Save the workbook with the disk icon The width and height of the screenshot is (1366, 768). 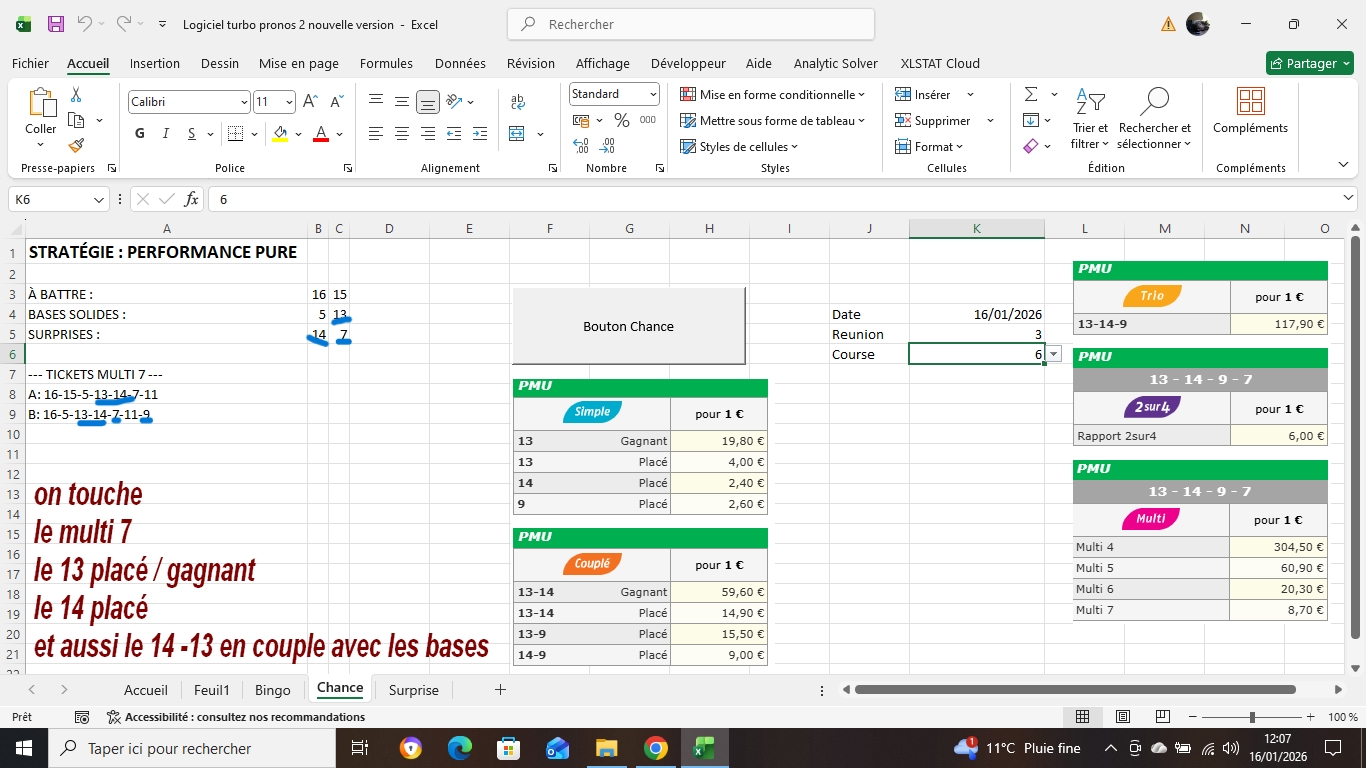click(x=56, y=24)
